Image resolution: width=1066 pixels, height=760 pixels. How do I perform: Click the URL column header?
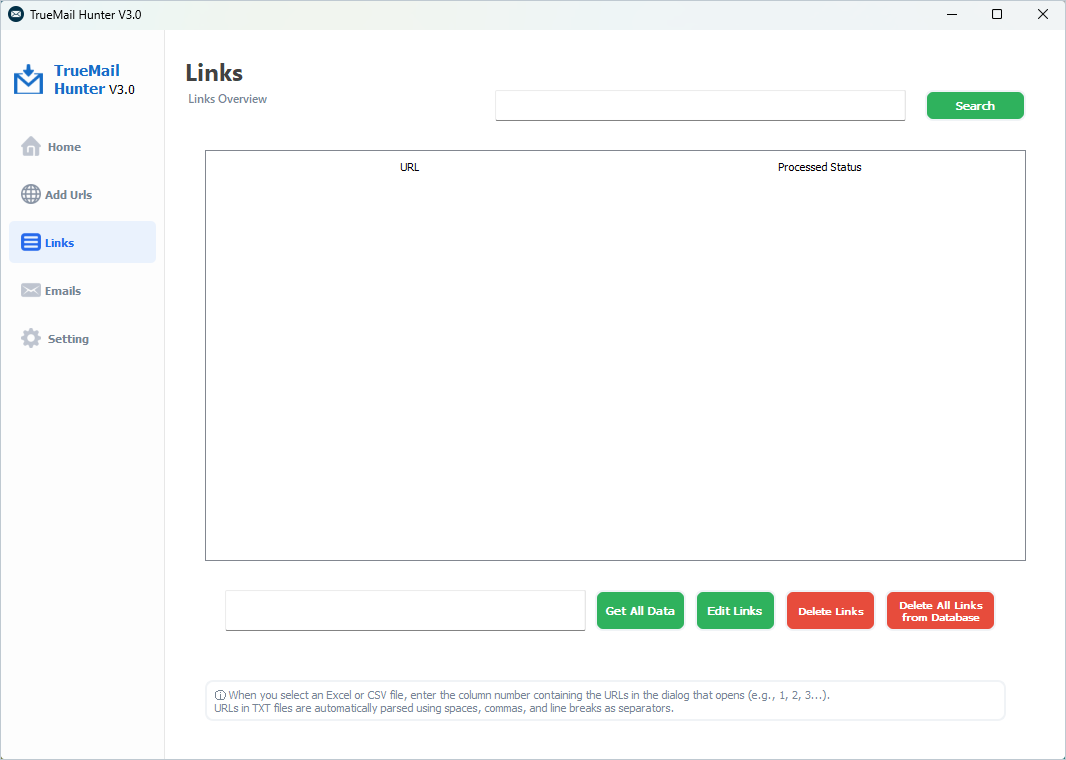(x=409, y=167)
